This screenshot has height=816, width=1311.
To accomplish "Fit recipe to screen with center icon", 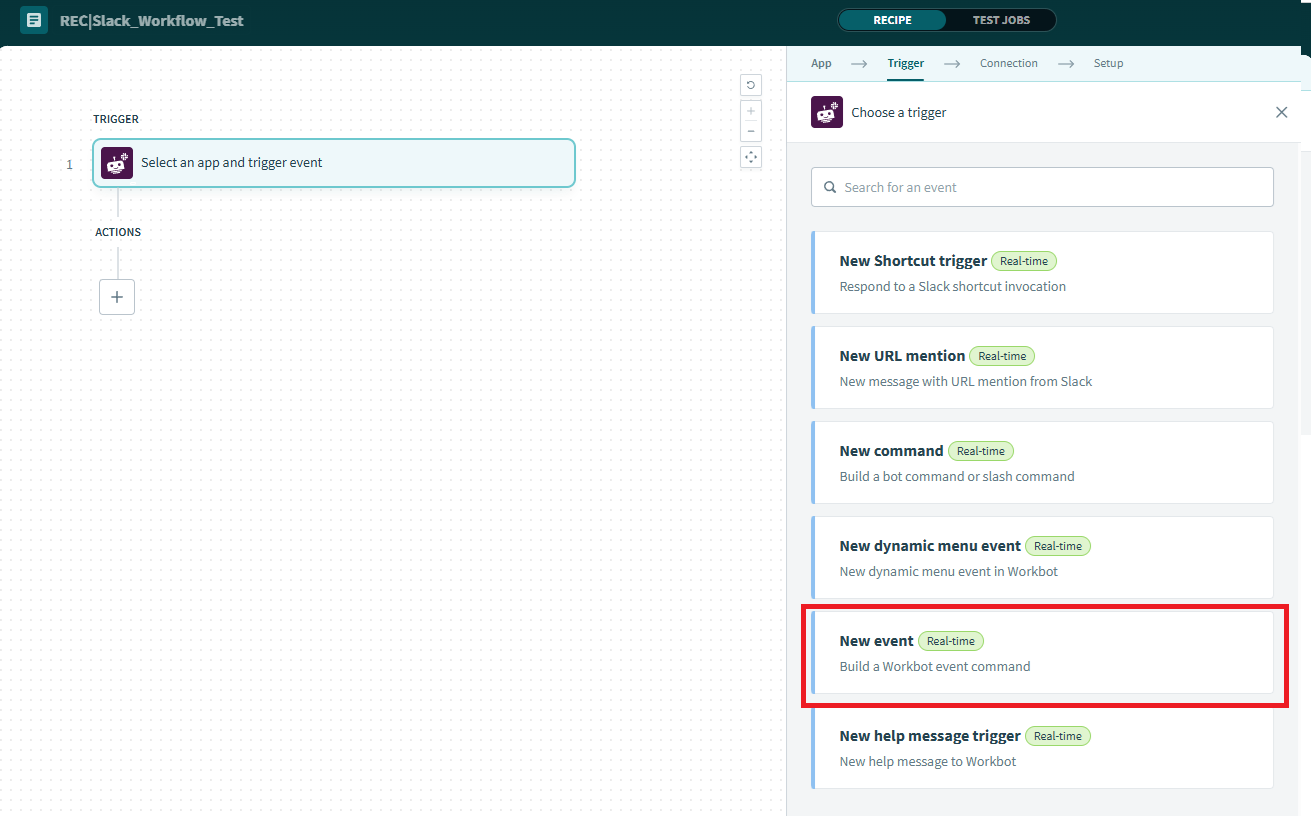I will pos(751,157).
